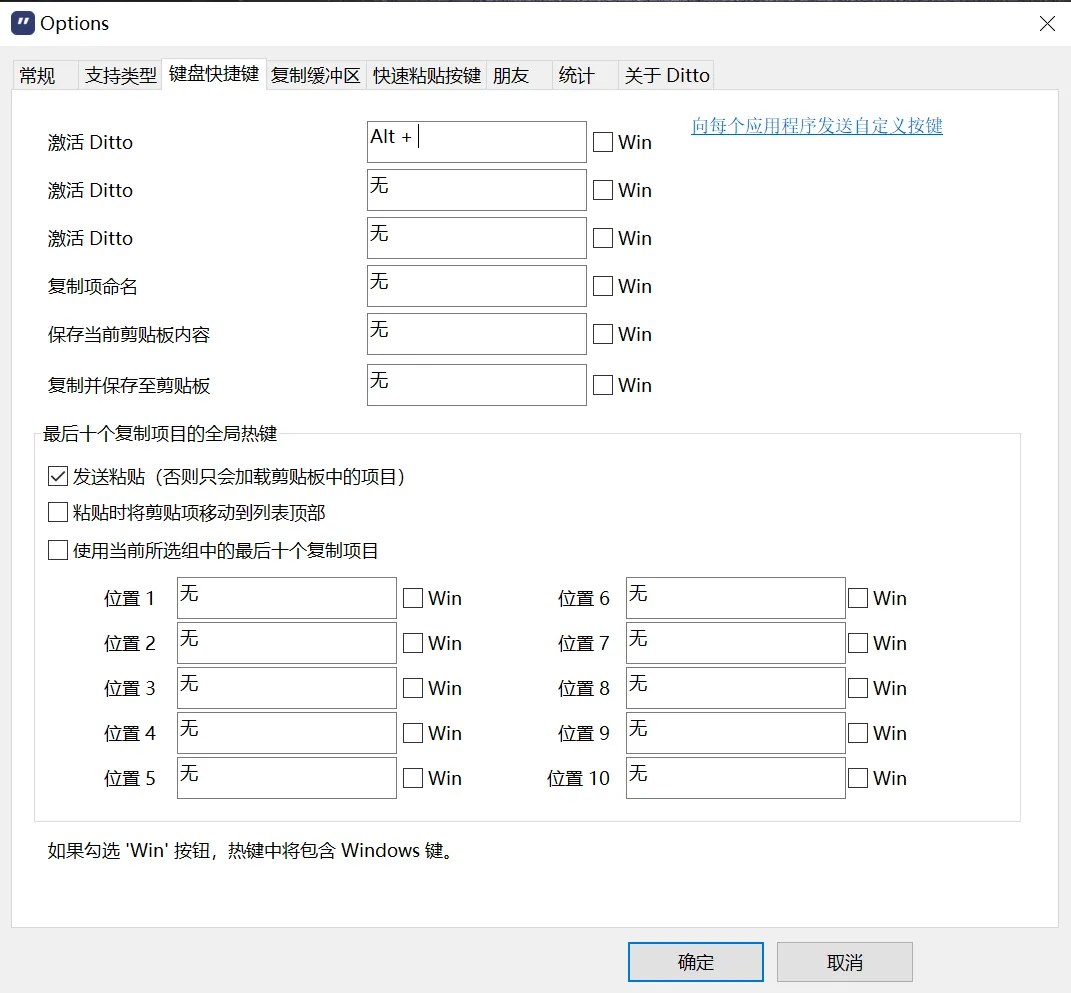The height and width of the screenshot is (993, 1071).
Task: Click the 复制并保存至剪贴板 hotkey field
Action: point(477,385)
